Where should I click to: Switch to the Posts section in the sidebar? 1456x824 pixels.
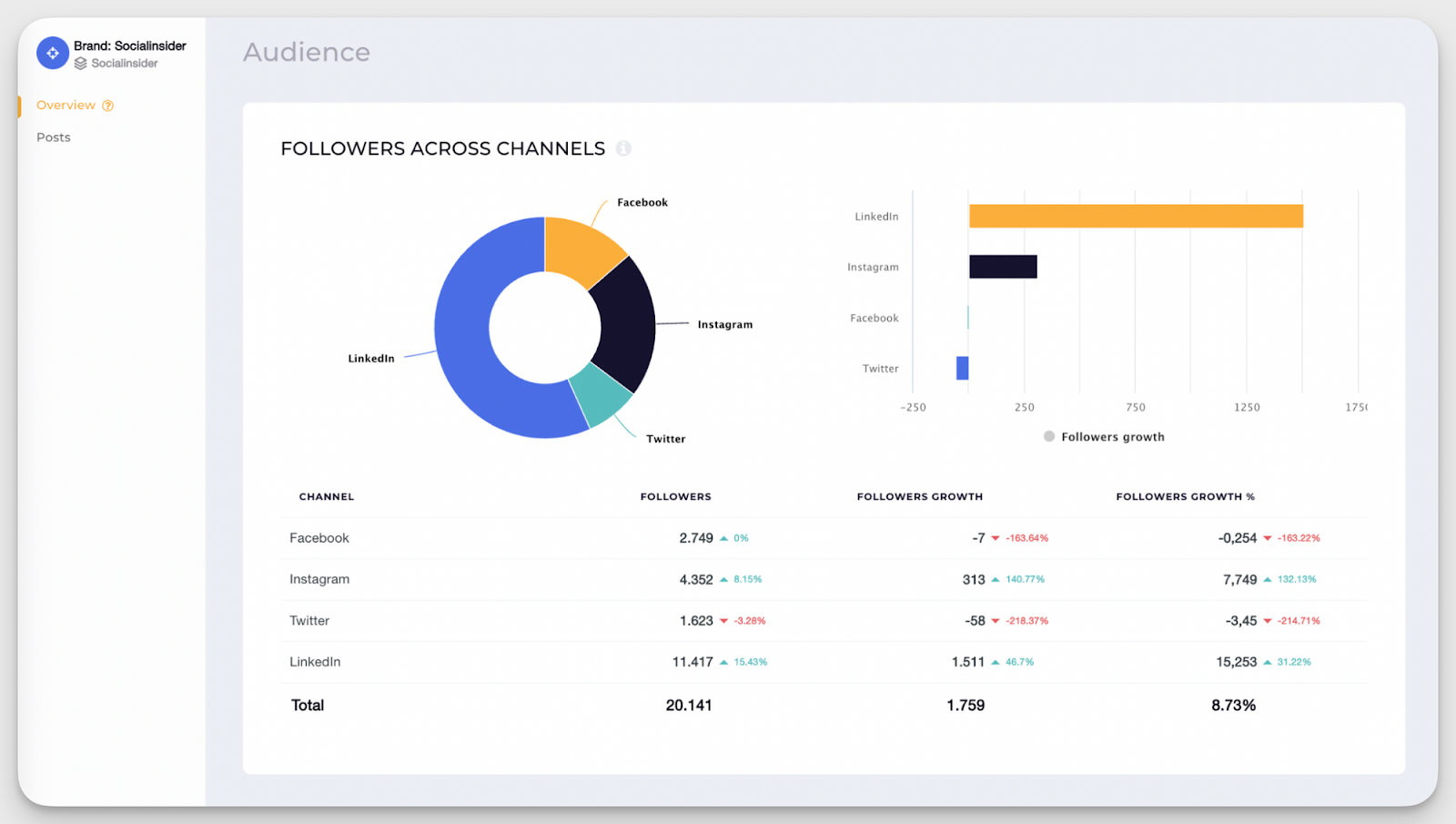pyautogui.click(x=53, y=137)
